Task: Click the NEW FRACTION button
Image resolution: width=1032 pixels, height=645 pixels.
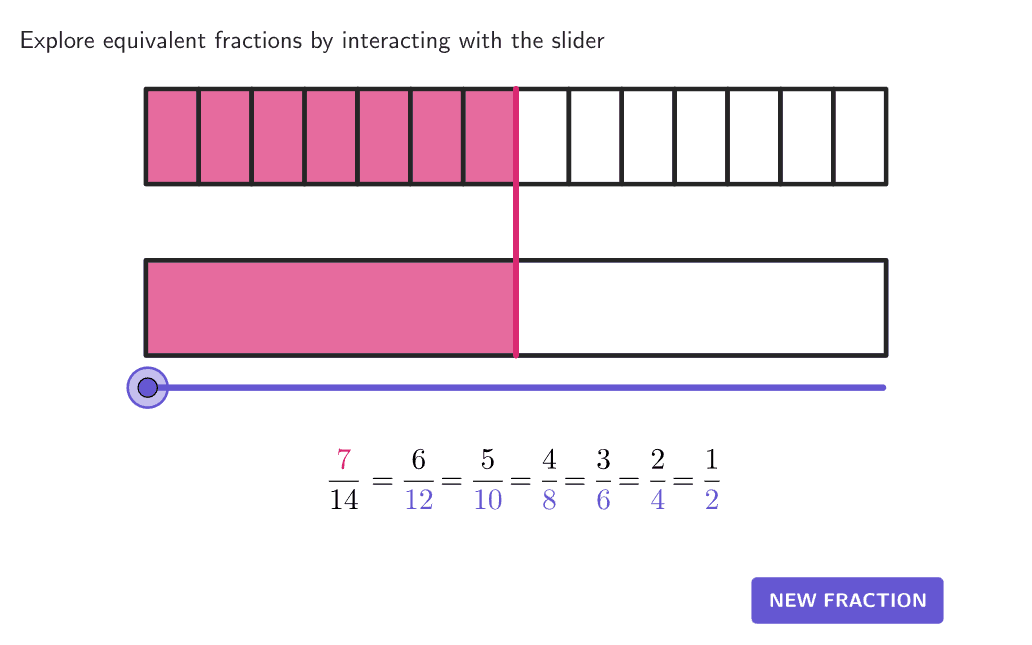Action: [x=847, y=600]
